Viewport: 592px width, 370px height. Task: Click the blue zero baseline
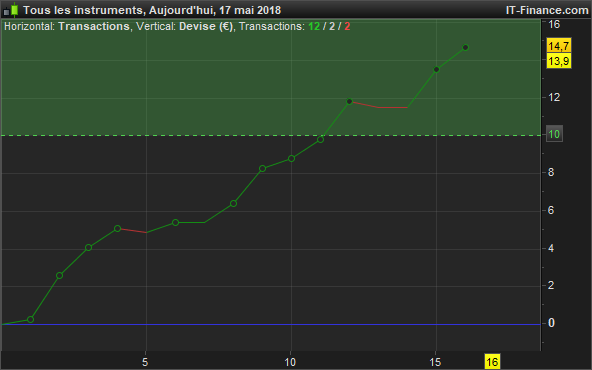tap(270, 324)
